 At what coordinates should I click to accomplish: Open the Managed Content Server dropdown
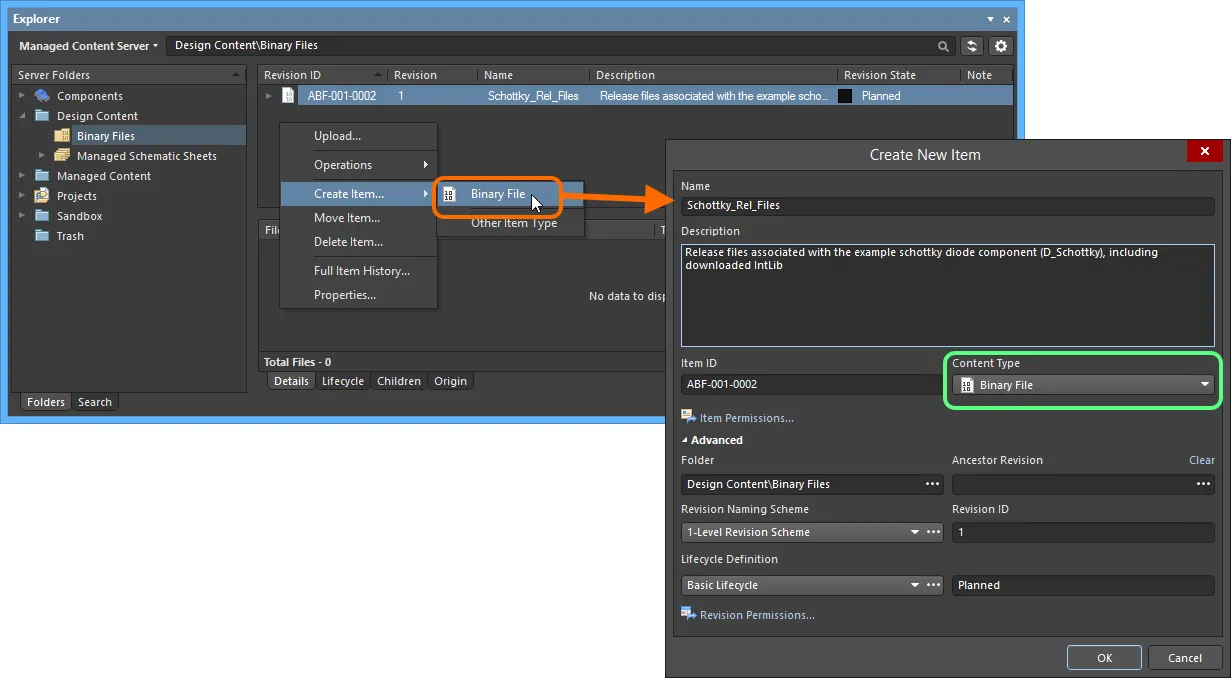coord(88,46)
